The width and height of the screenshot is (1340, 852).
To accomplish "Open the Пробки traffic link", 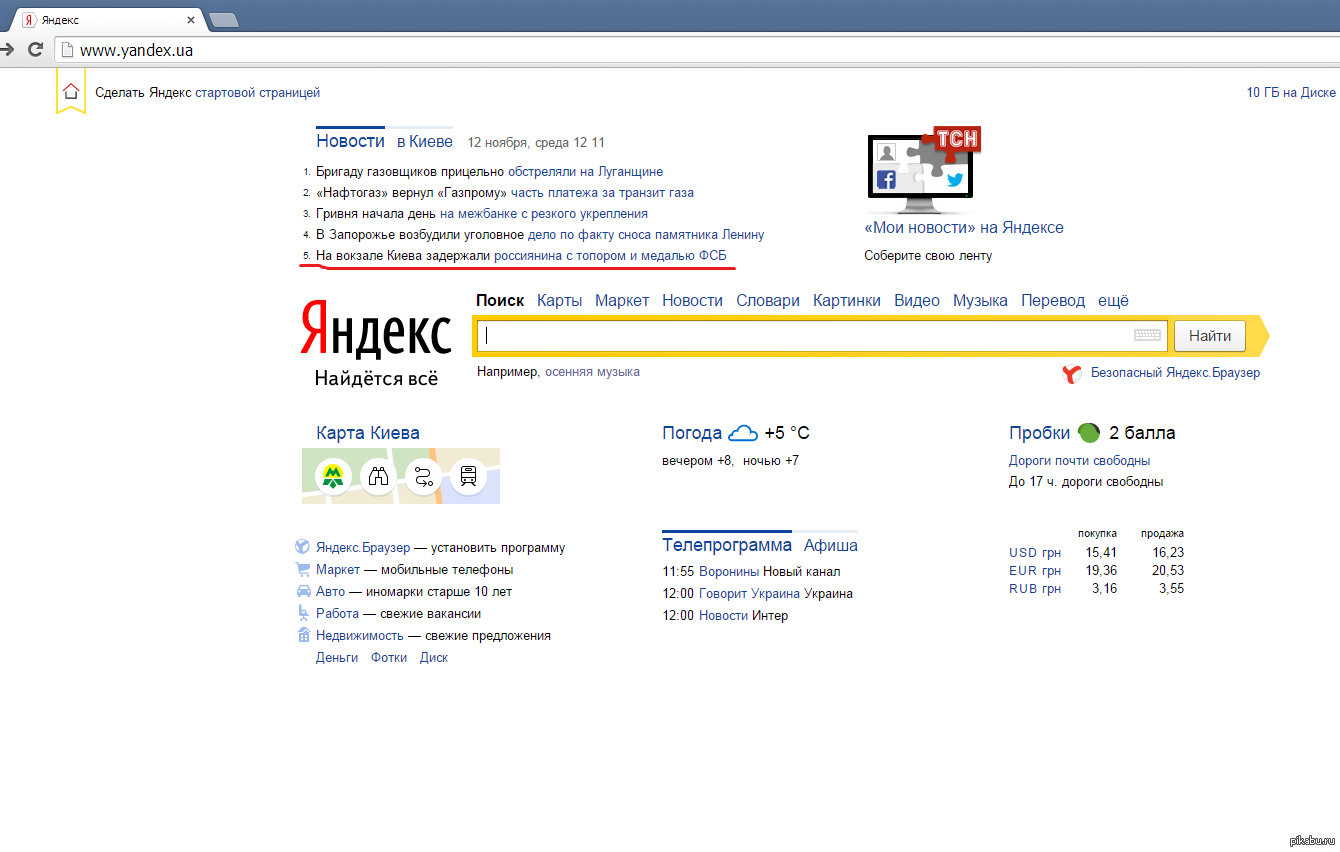I will (1040, 433).
